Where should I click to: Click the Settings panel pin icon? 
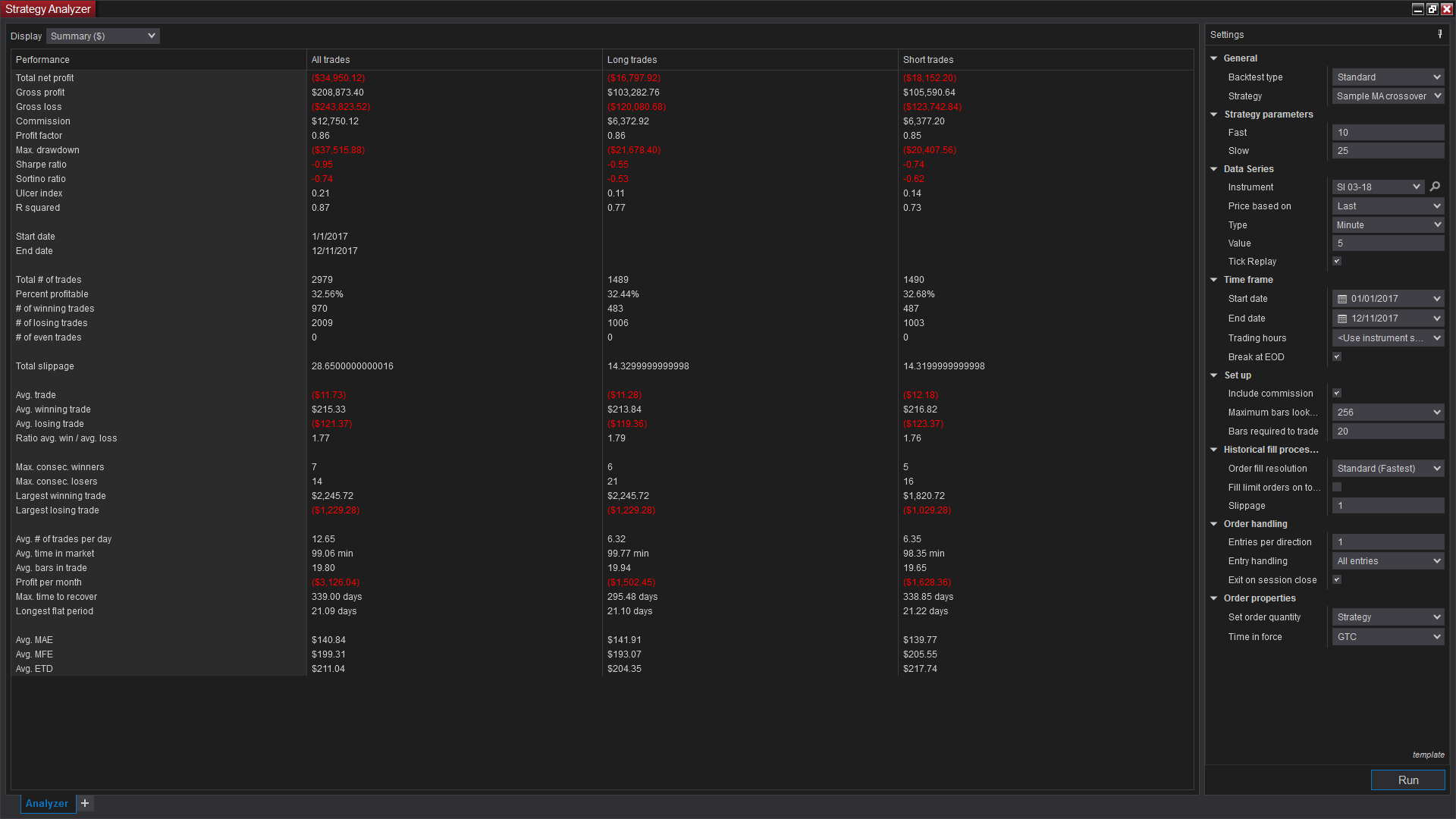1439,34
